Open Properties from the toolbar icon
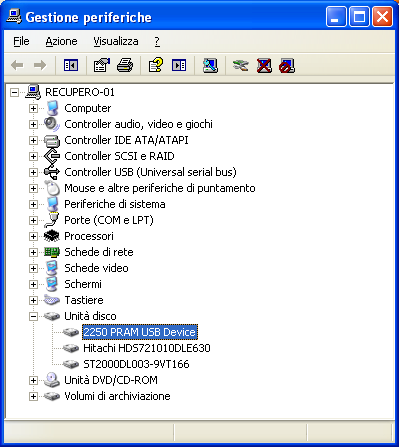 pyautogui.click(x=102, y=65)
